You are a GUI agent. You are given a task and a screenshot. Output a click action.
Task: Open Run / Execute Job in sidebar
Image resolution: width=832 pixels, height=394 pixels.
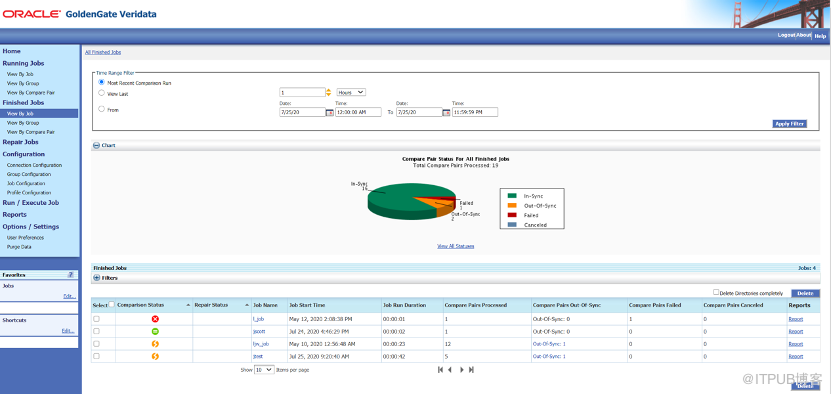pyautogui.click(x=31, y=203)
